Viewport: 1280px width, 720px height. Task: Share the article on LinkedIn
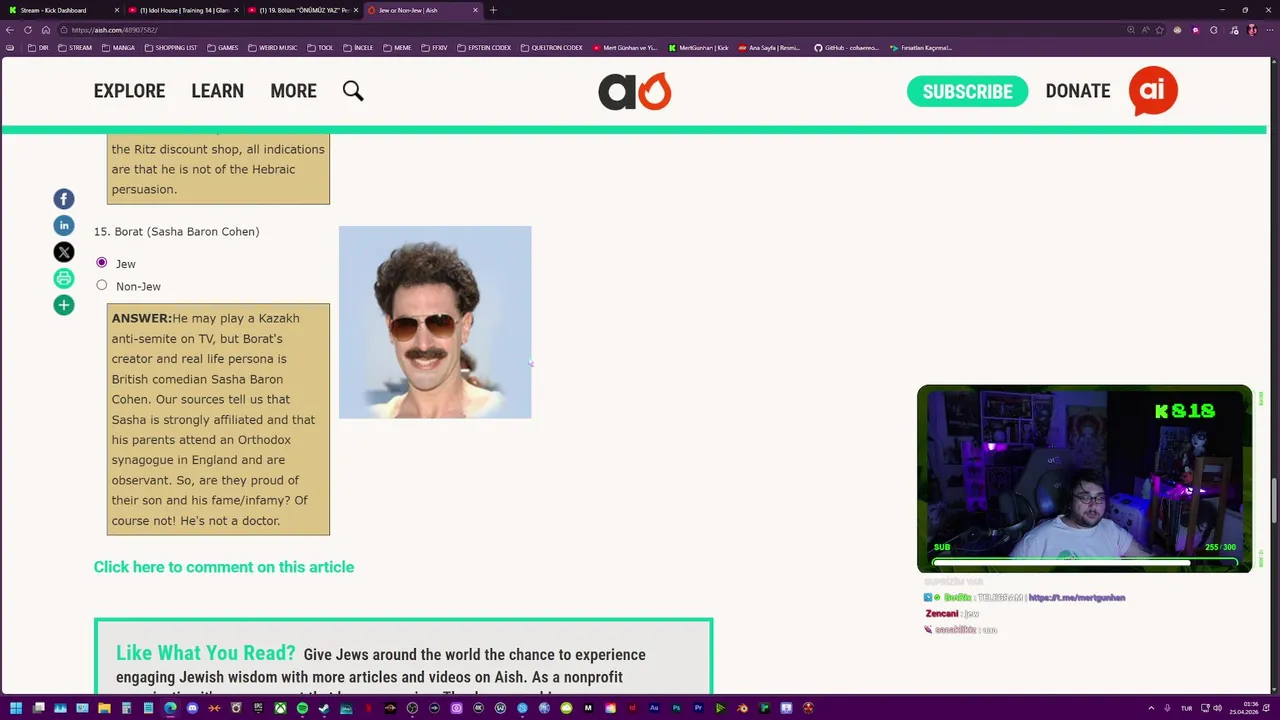(x=64, y=226)
